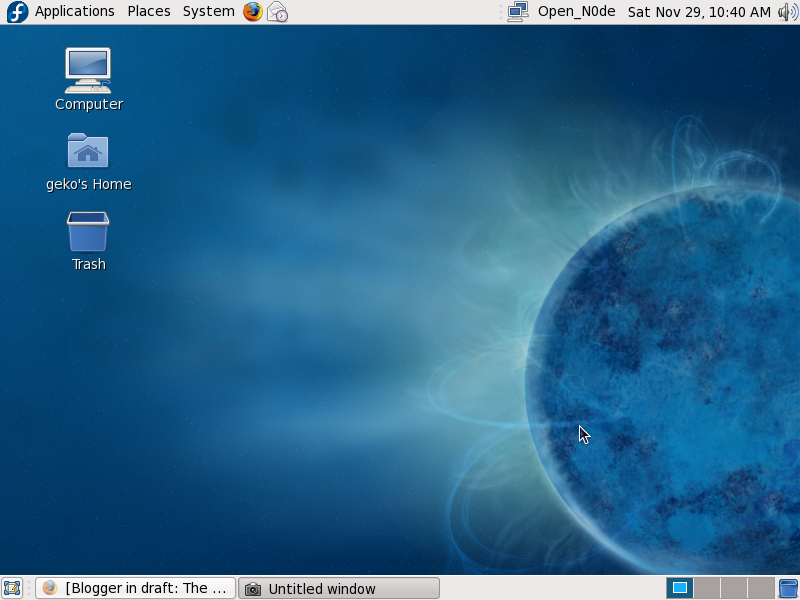Open the Applications menu

coord(74,11)
